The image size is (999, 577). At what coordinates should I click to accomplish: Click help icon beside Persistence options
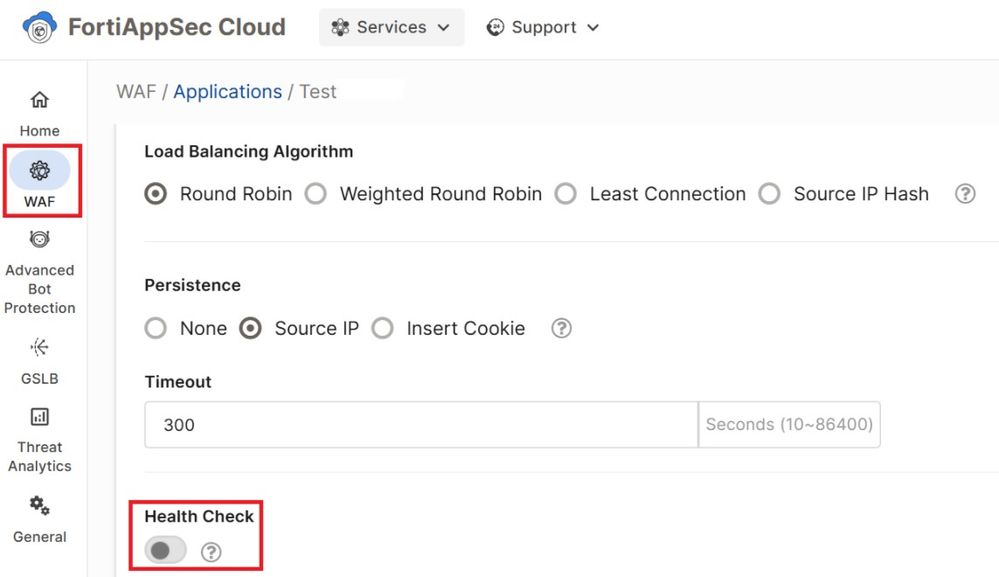tap(562, 328)
